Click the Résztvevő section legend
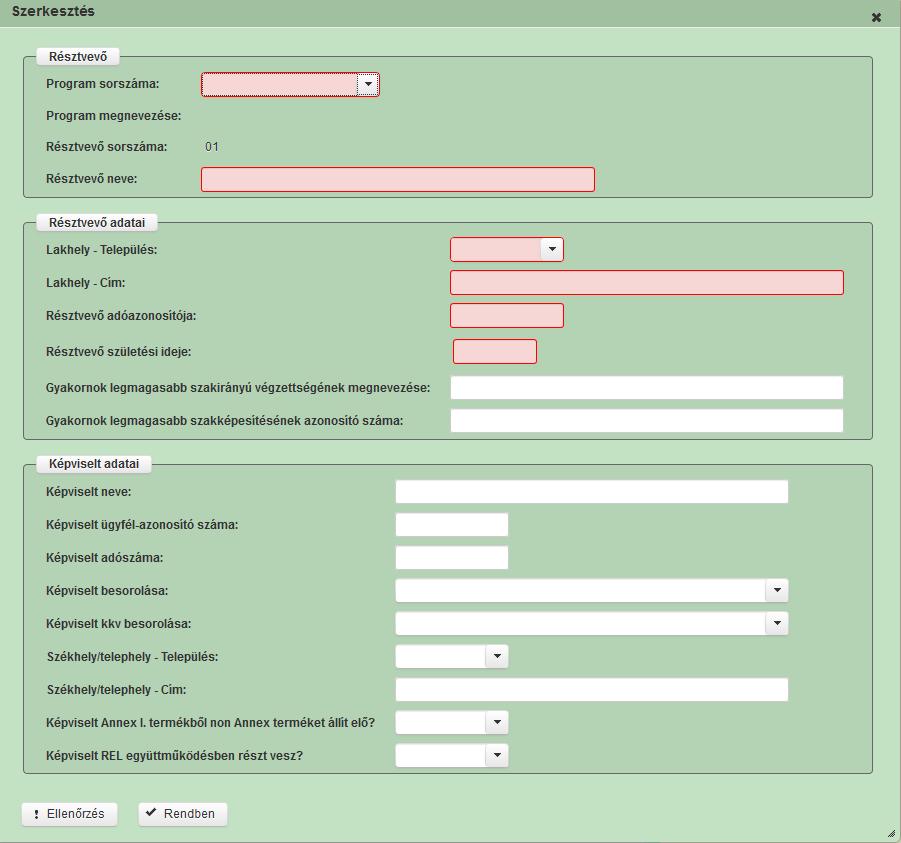901x843 pixels. tap(78, 57)
